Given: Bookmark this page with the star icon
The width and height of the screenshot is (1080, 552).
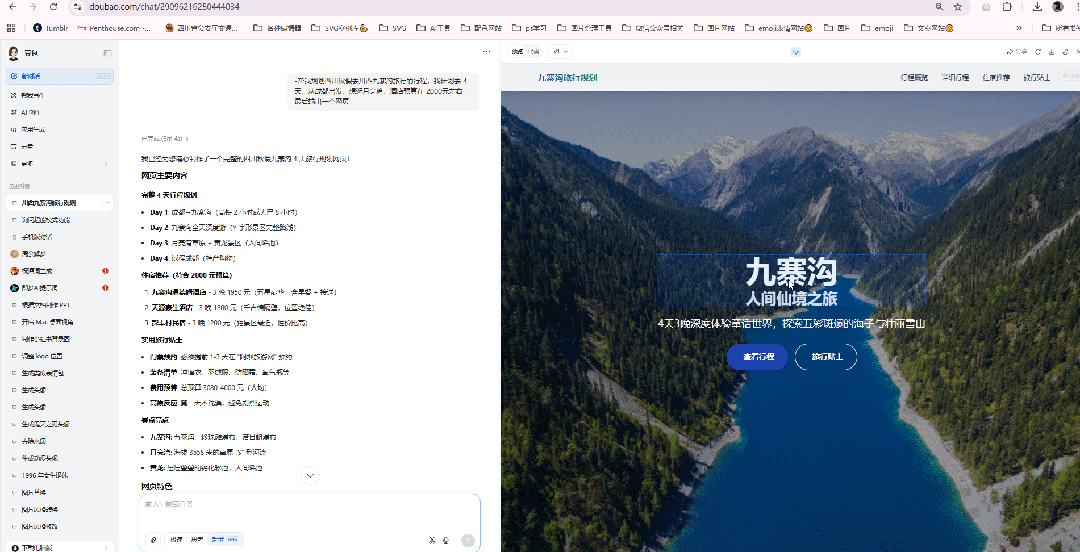Looking at the screenshot, I should click(957, 7).
